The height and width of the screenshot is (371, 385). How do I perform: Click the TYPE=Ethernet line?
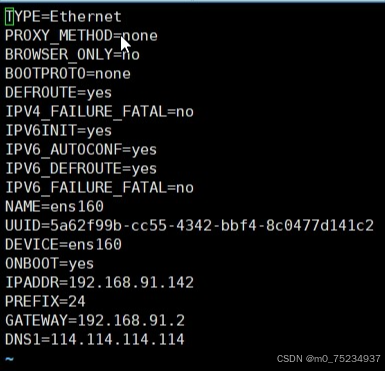[x=63, y=17]
